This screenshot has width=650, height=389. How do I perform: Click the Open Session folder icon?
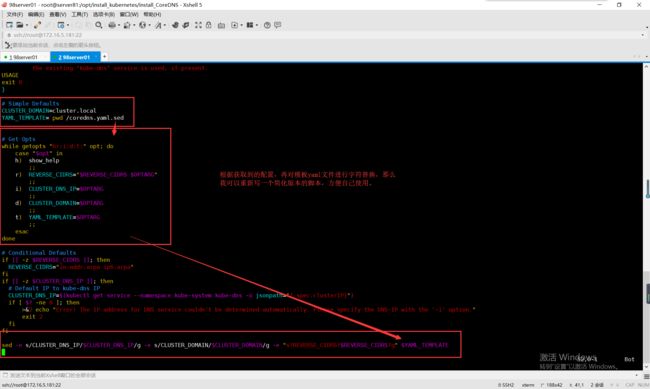pos(19,25)
